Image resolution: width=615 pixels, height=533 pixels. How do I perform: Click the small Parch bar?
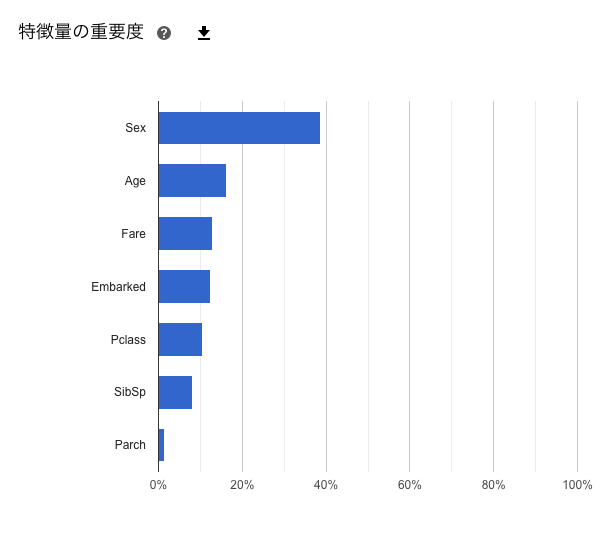[x=161, y=445]
